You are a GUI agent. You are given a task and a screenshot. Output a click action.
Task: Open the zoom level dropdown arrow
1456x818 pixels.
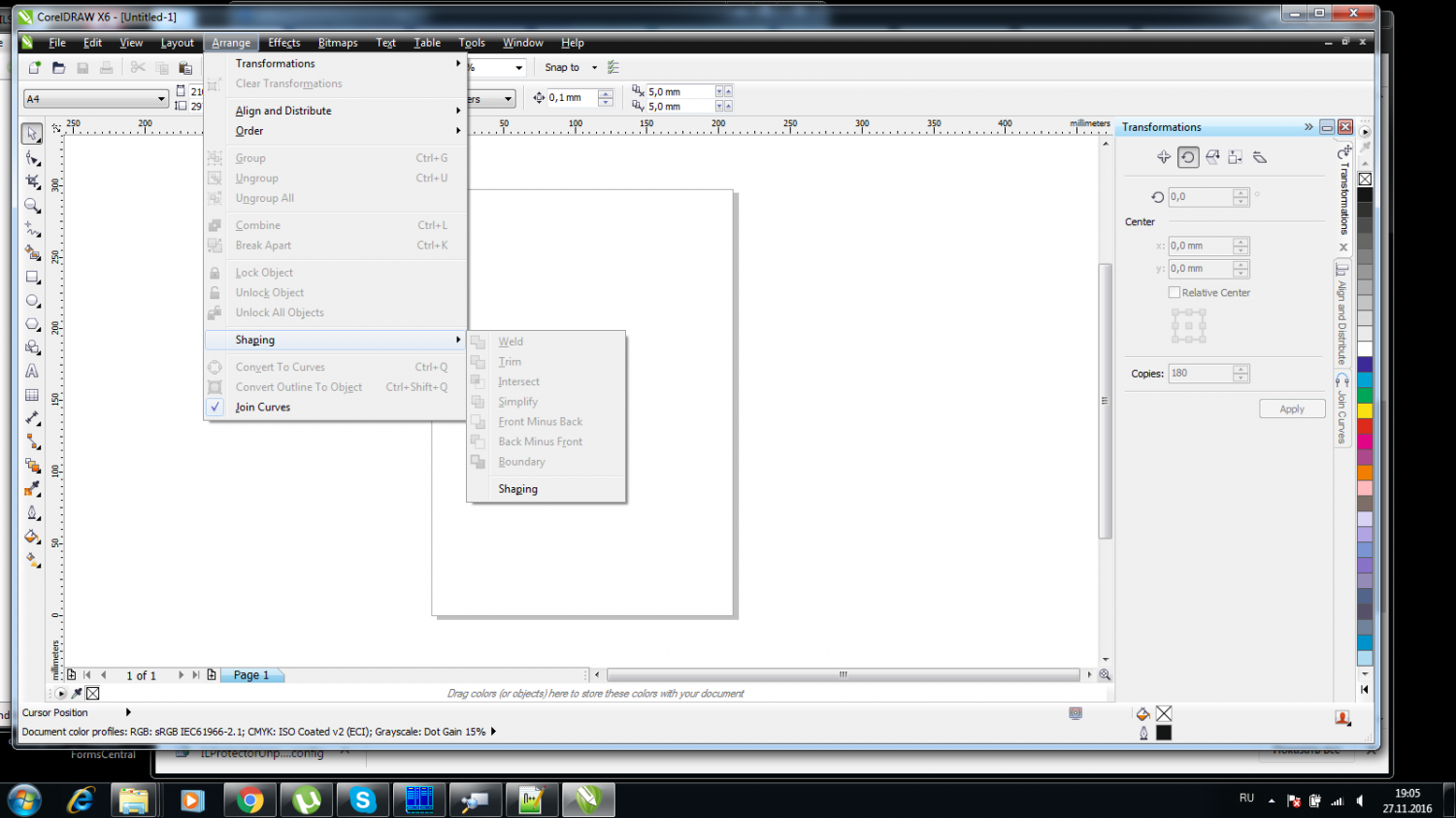tap(519, 68)
